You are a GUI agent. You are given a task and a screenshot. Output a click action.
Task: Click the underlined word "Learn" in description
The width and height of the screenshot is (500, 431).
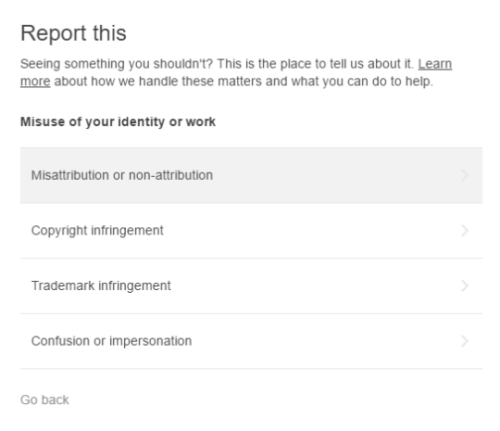pos(435,64)
